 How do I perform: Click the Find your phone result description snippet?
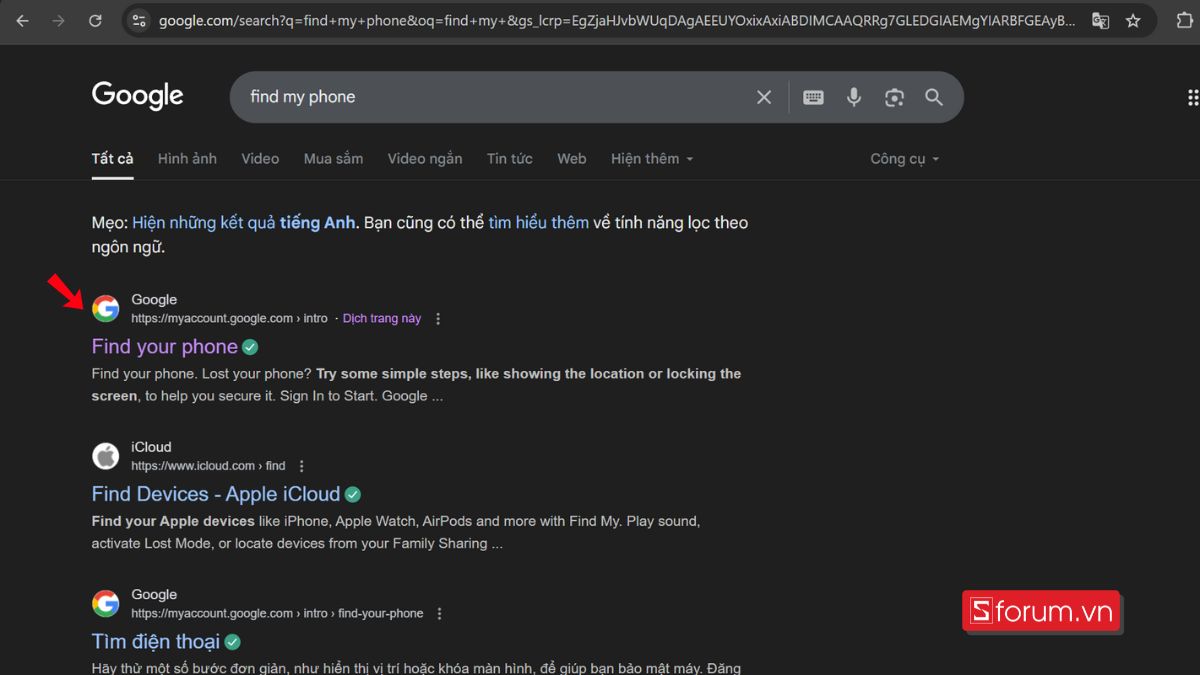(x=416, y=385)
